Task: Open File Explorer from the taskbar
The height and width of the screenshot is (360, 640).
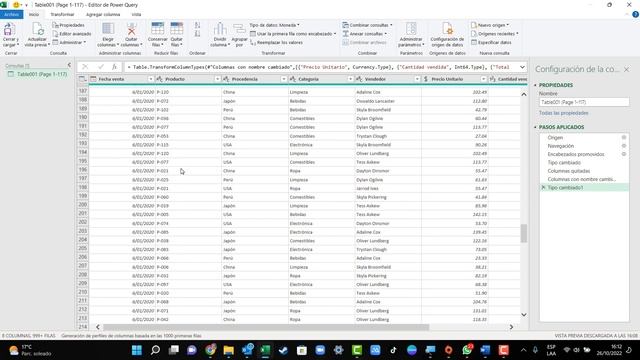Action: point(229,350)
